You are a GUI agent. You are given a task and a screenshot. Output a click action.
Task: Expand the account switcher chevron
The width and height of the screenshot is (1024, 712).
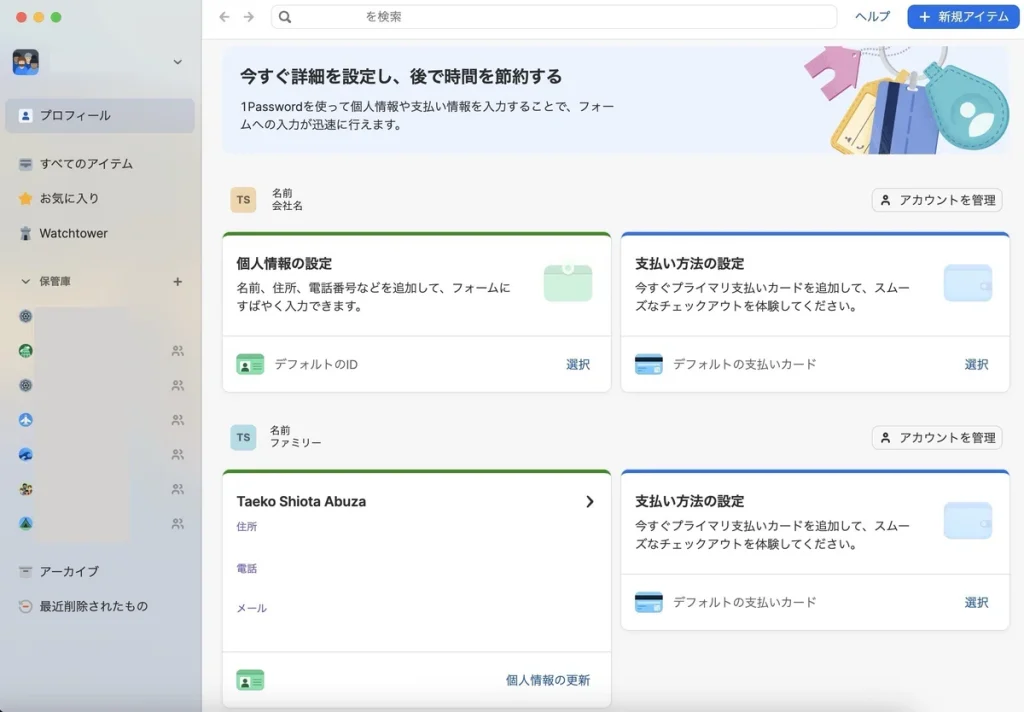pyautogui.click(x=178, y=62)
